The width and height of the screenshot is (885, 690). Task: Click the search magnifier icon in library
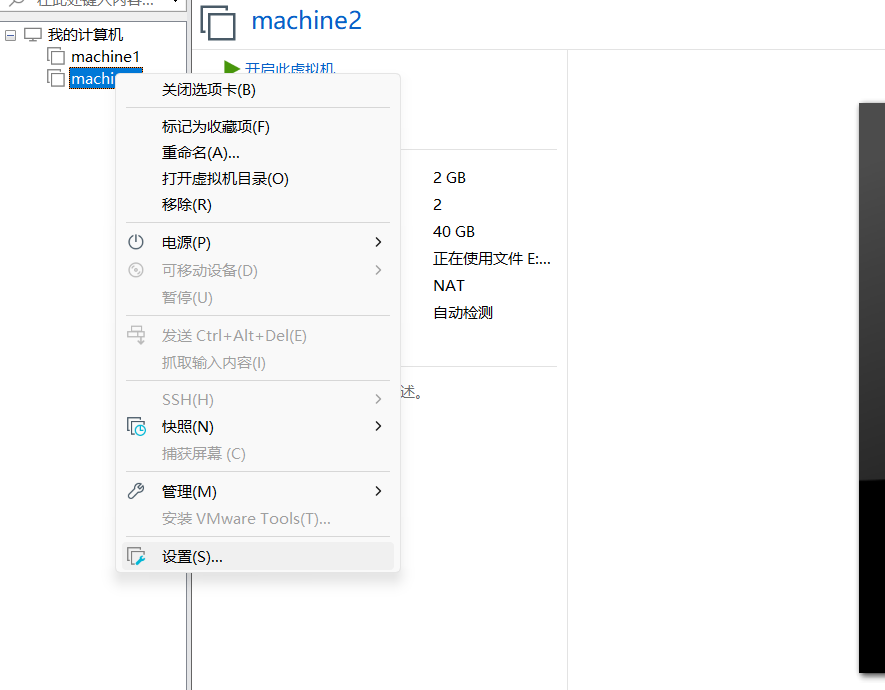17,3
